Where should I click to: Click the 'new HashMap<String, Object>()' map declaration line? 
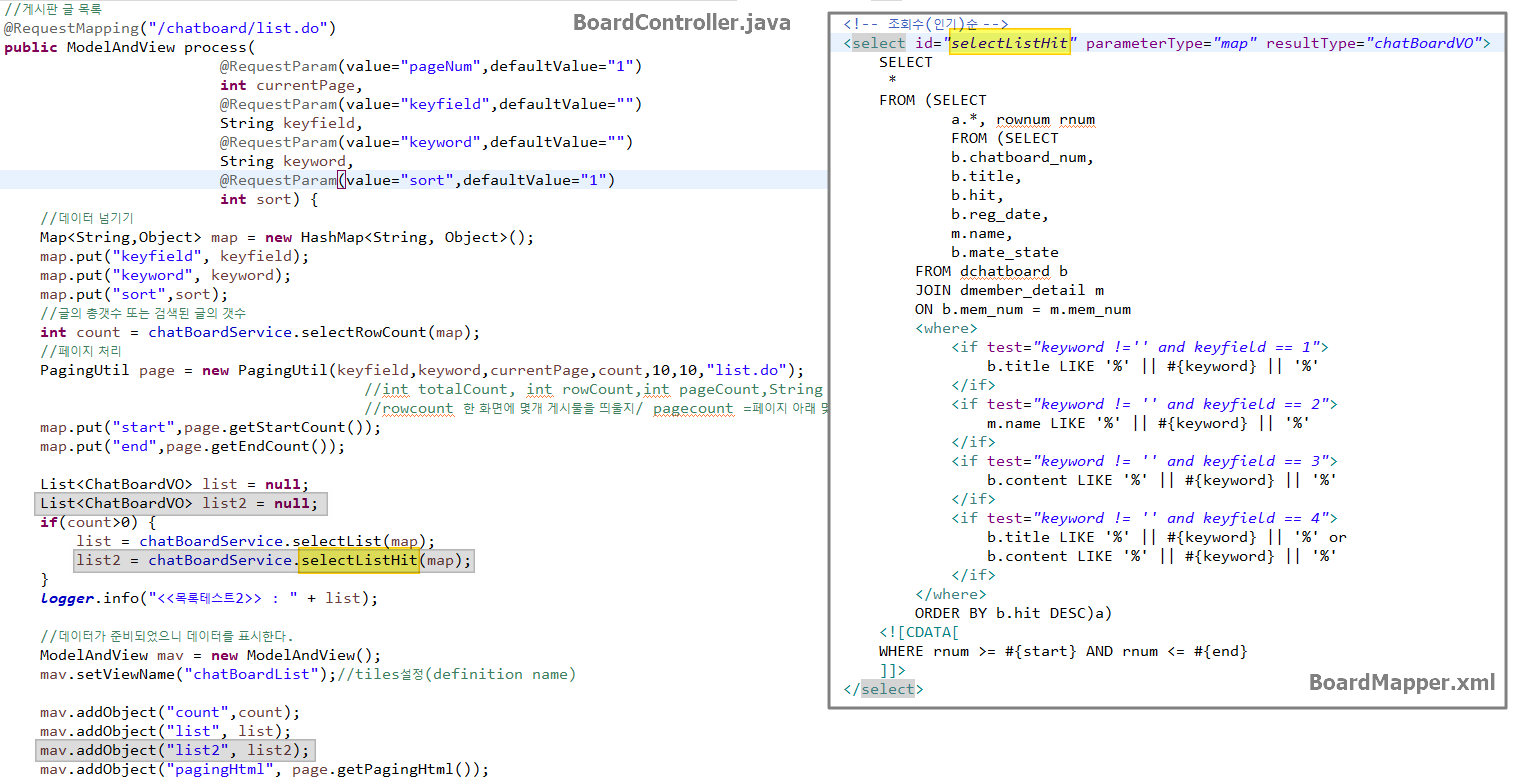coord(287,237)
